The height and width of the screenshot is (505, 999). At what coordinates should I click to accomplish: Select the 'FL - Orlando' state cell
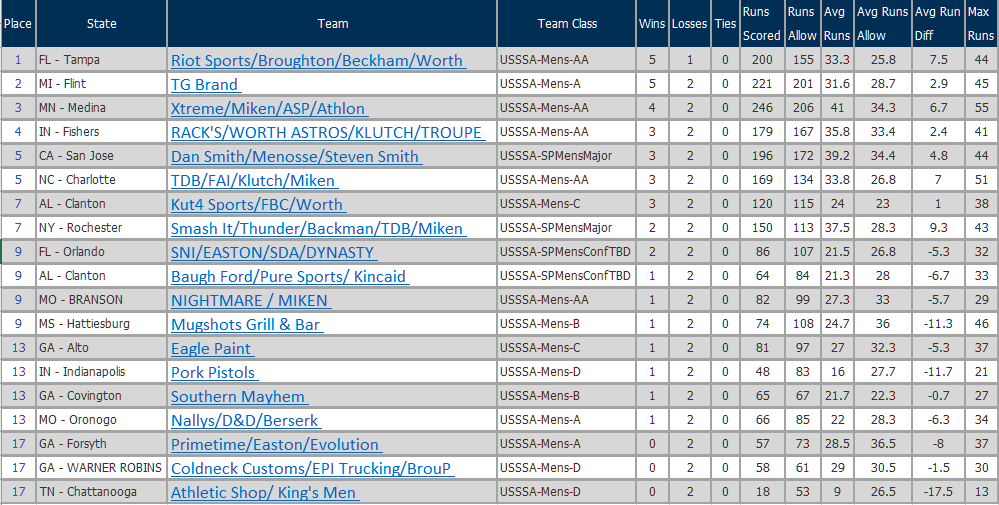point(101,252)
